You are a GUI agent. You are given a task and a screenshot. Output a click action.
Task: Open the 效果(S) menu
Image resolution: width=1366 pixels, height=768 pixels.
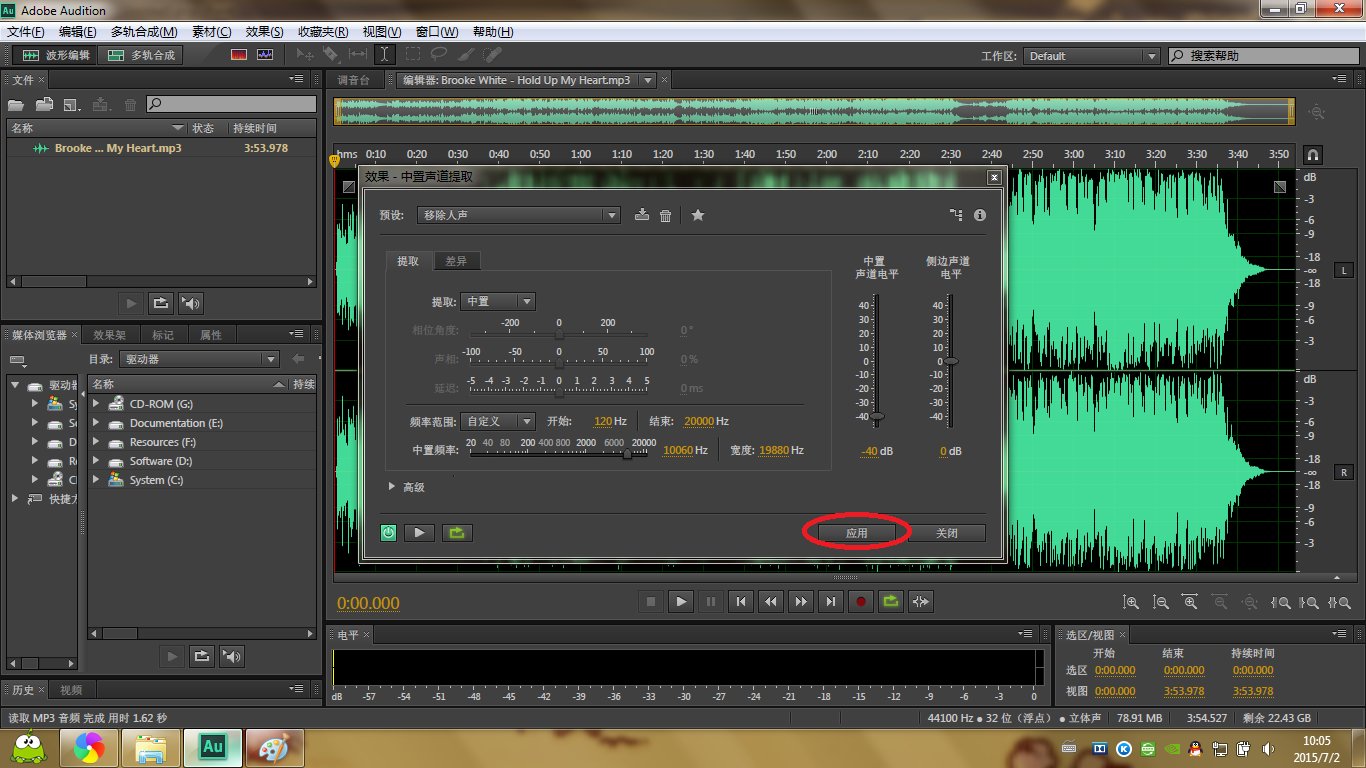pos(264,32)
